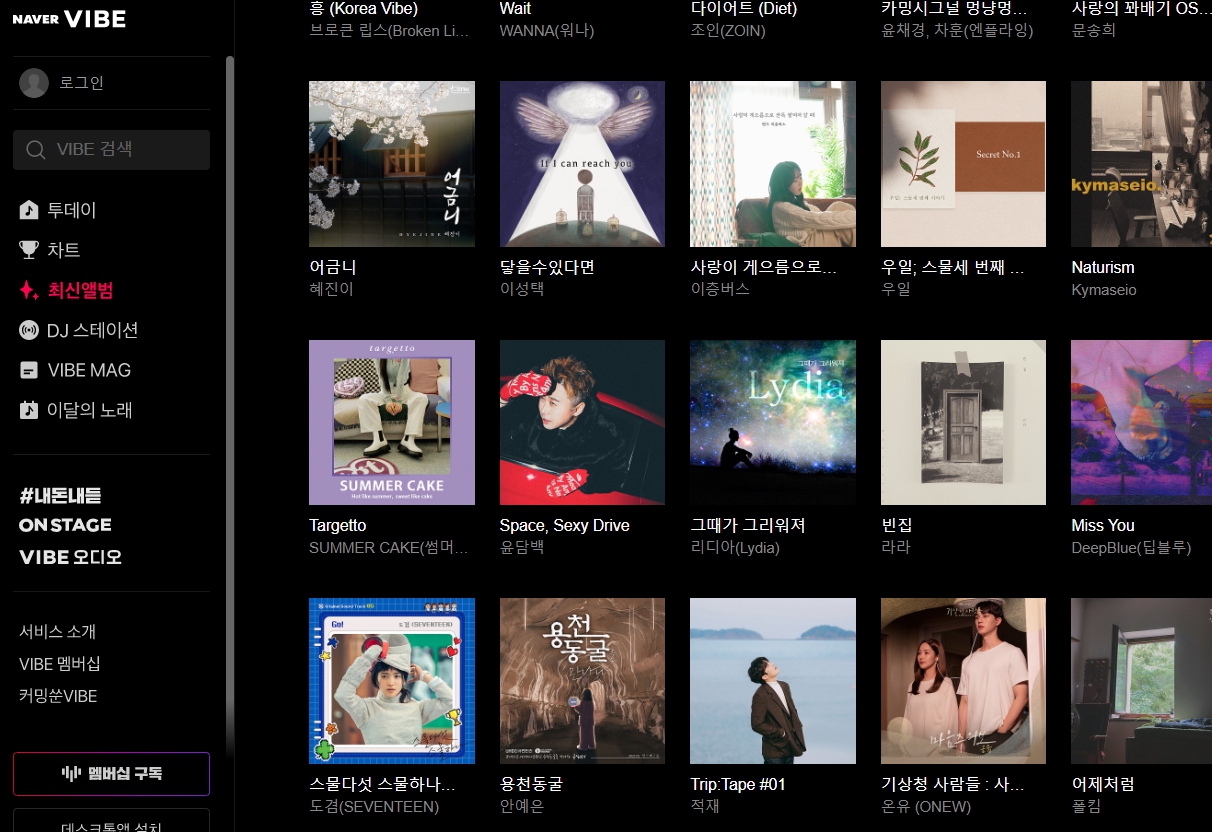Open 서비스 소개 page
Viewport: 1212px width, 832px height.
(57, 632)
